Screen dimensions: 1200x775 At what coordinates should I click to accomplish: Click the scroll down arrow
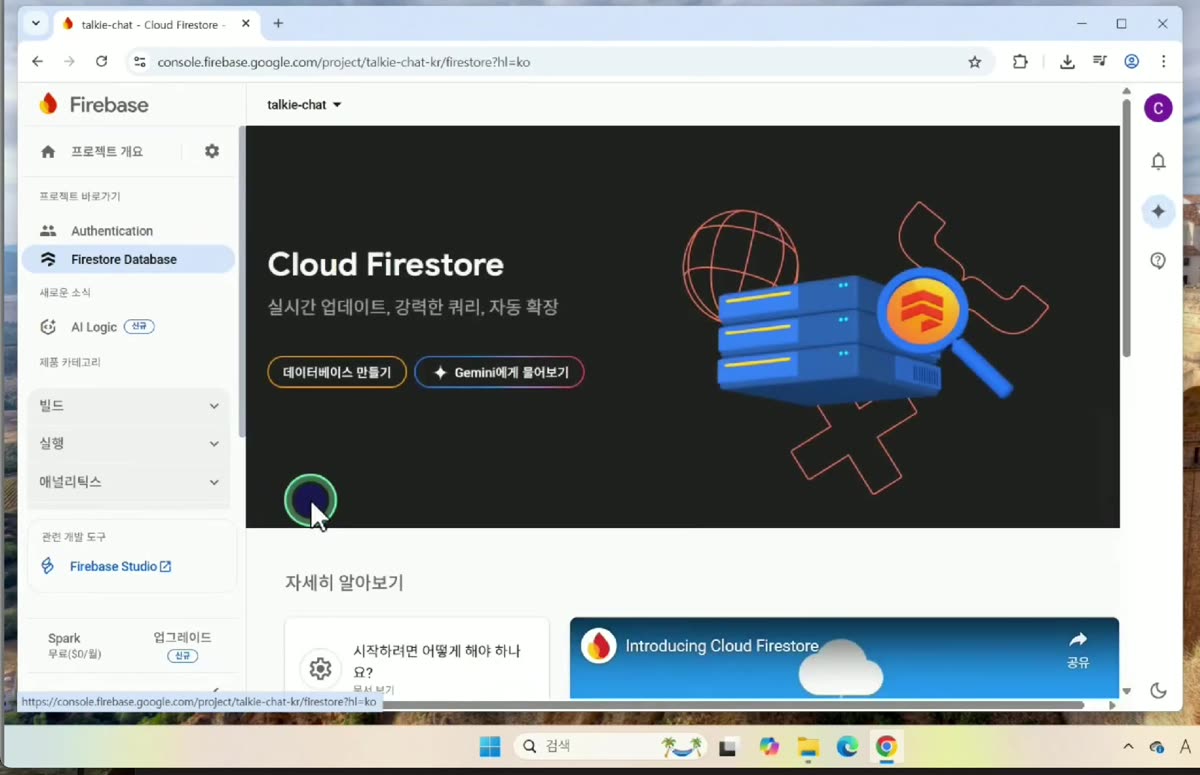1127,691
